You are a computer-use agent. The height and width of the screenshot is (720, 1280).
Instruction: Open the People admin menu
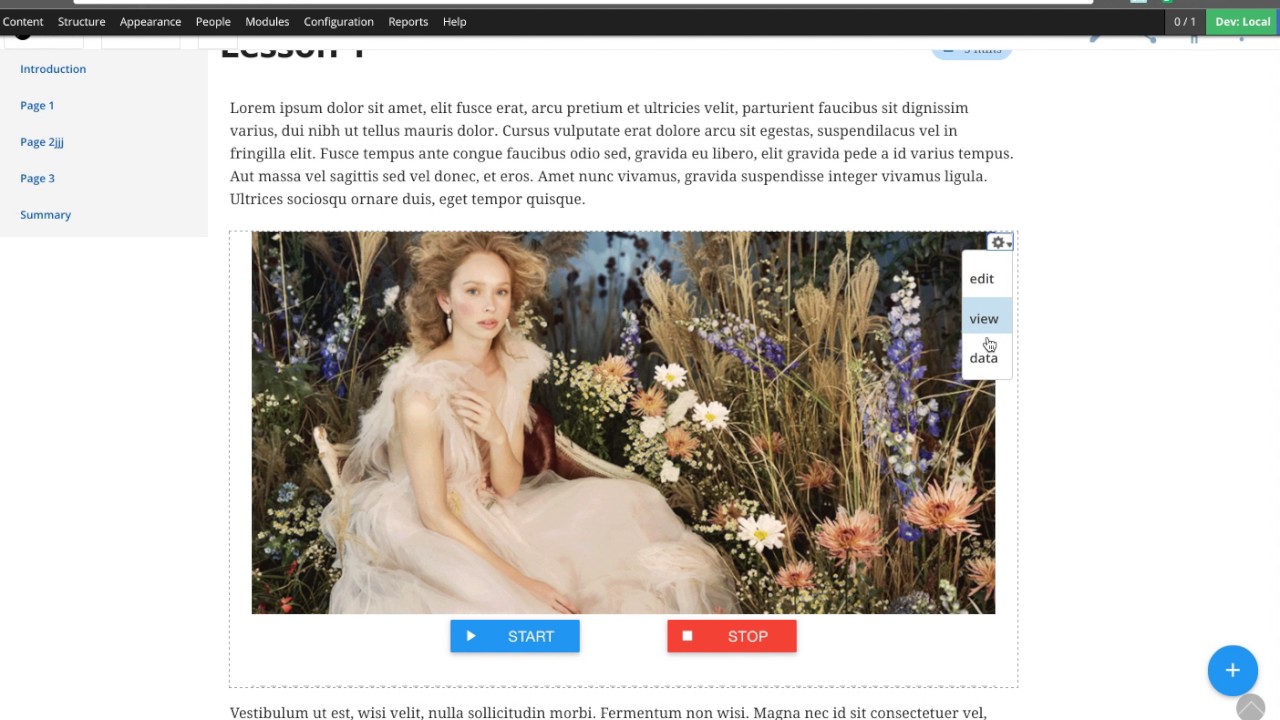tap(213, 21)
